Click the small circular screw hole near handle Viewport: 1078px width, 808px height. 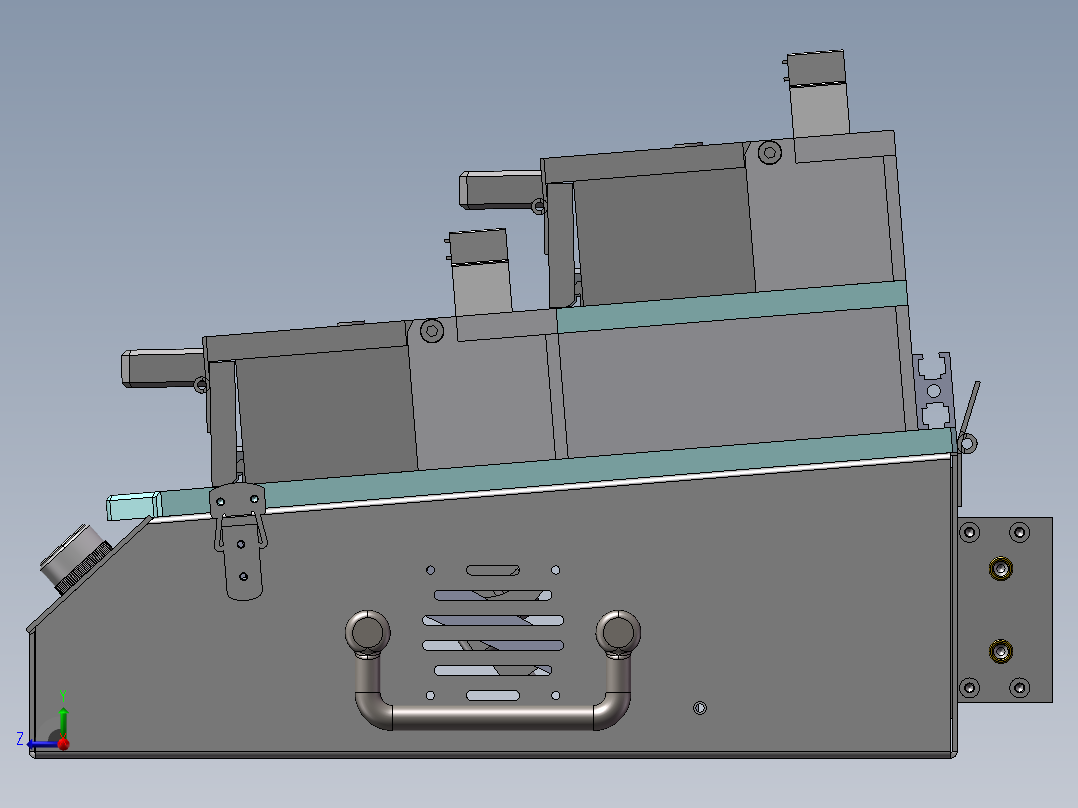coord(698,708)
